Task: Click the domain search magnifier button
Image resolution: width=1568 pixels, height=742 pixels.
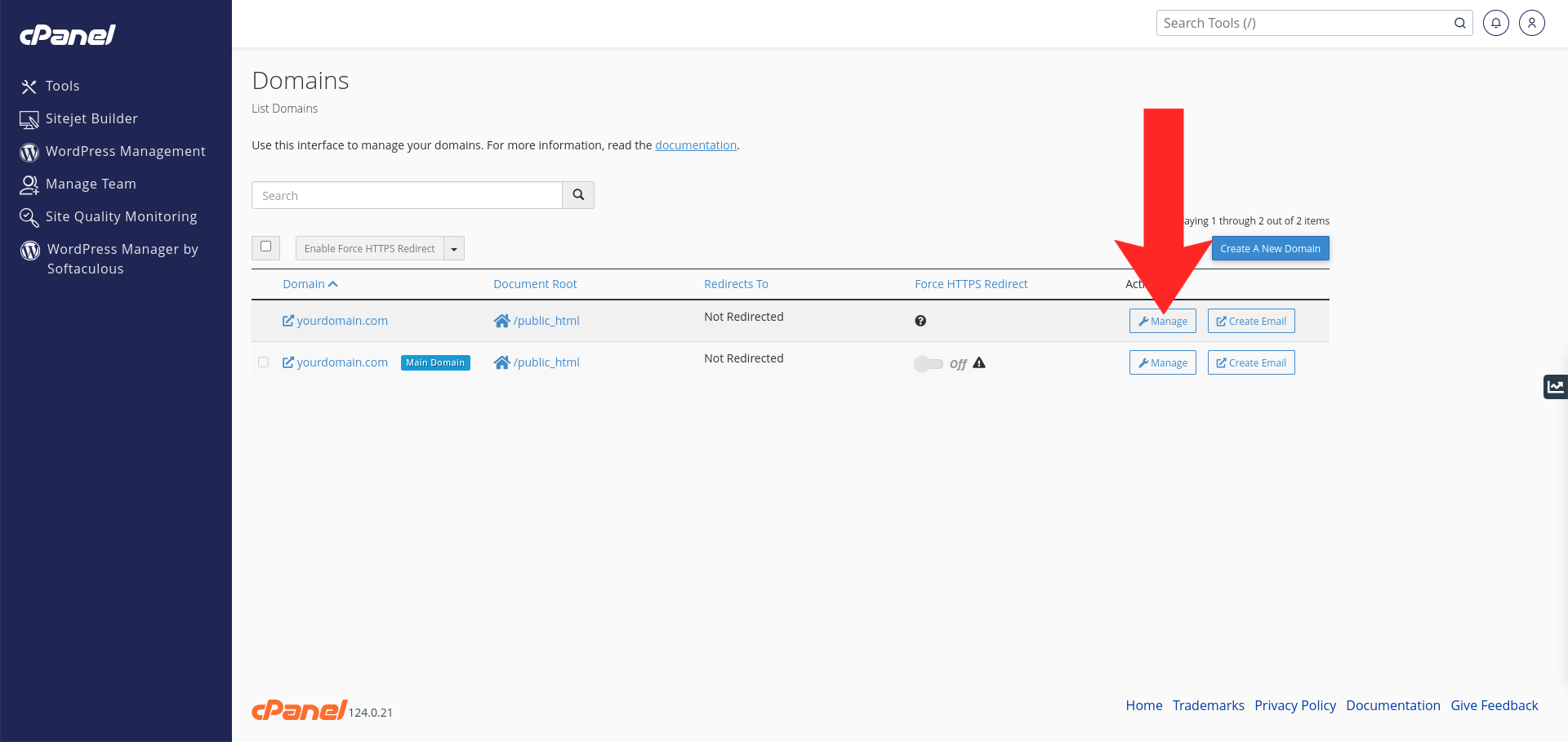Action: pos(578,195)
